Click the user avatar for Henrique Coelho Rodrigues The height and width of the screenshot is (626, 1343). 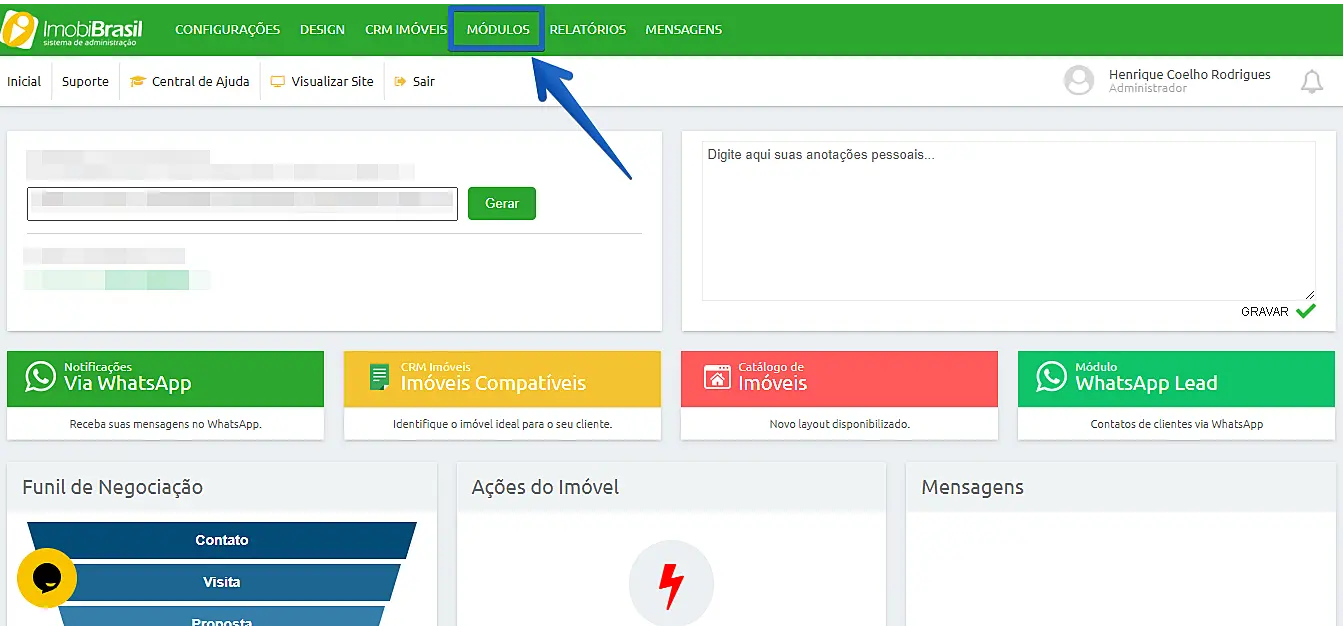click(x=1079, y=81)
